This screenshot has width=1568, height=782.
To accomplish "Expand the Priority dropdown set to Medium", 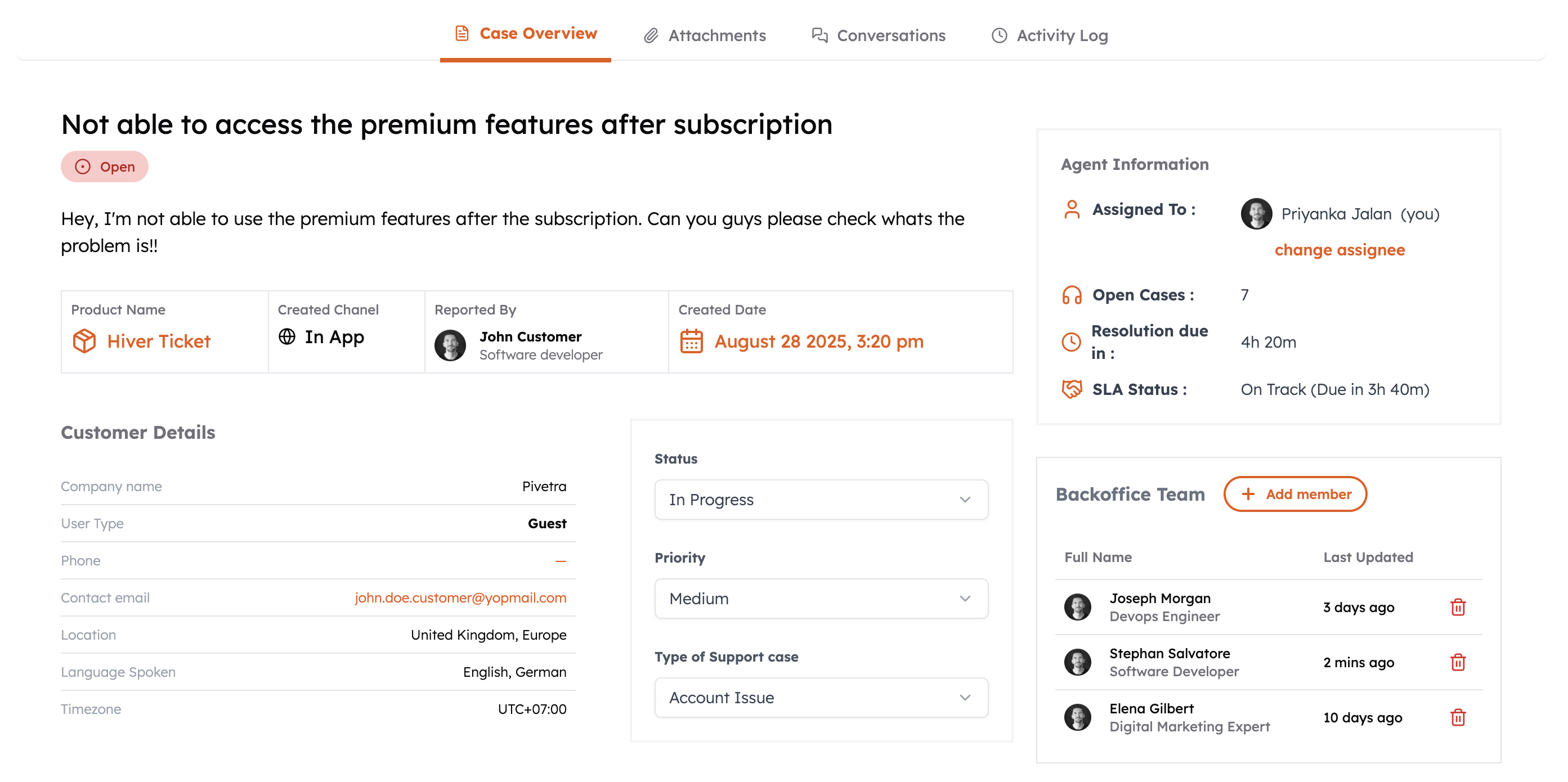I will click(821, 598).
